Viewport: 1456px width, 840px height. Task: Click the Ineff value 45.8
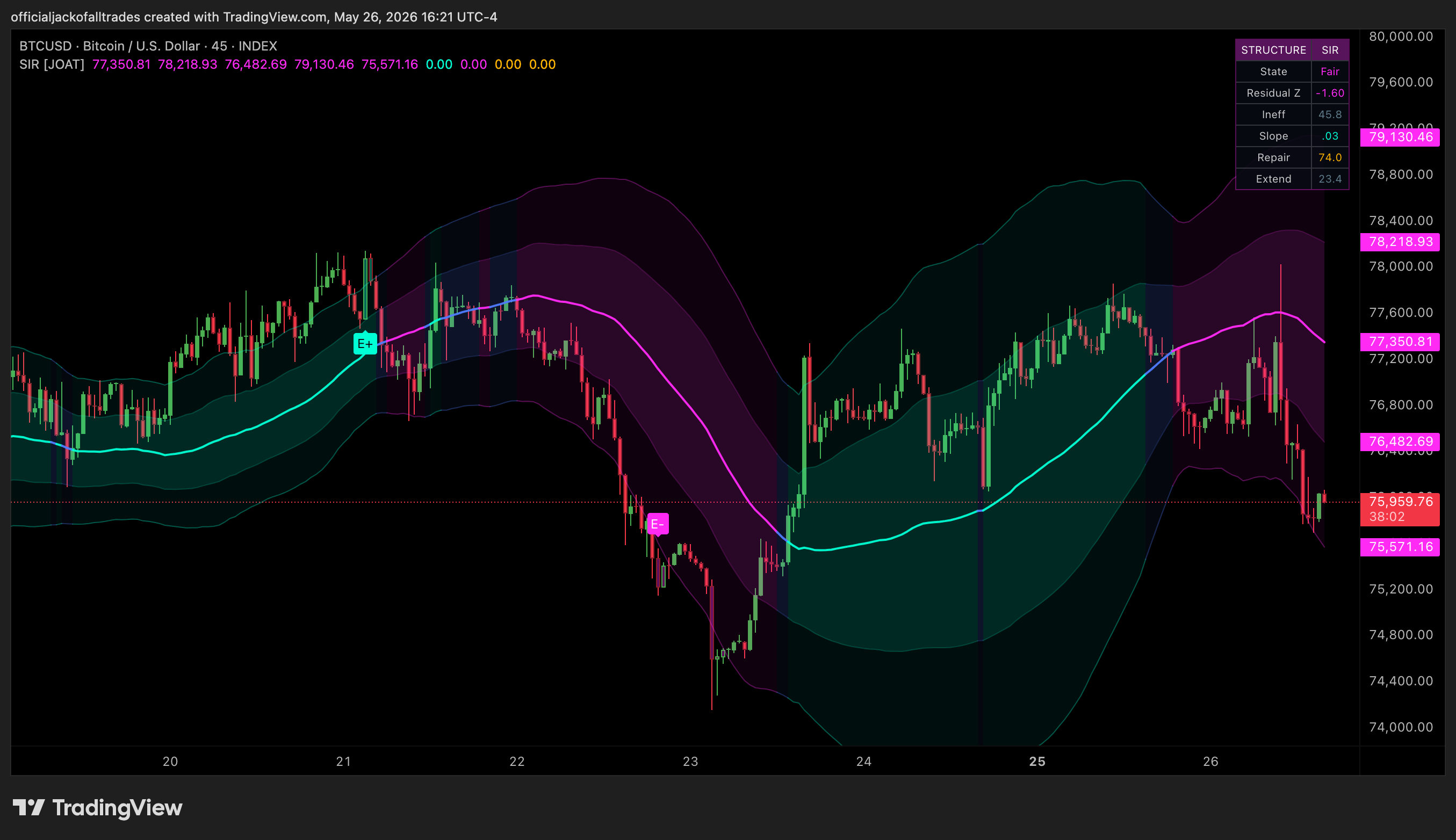(1330, 115)
